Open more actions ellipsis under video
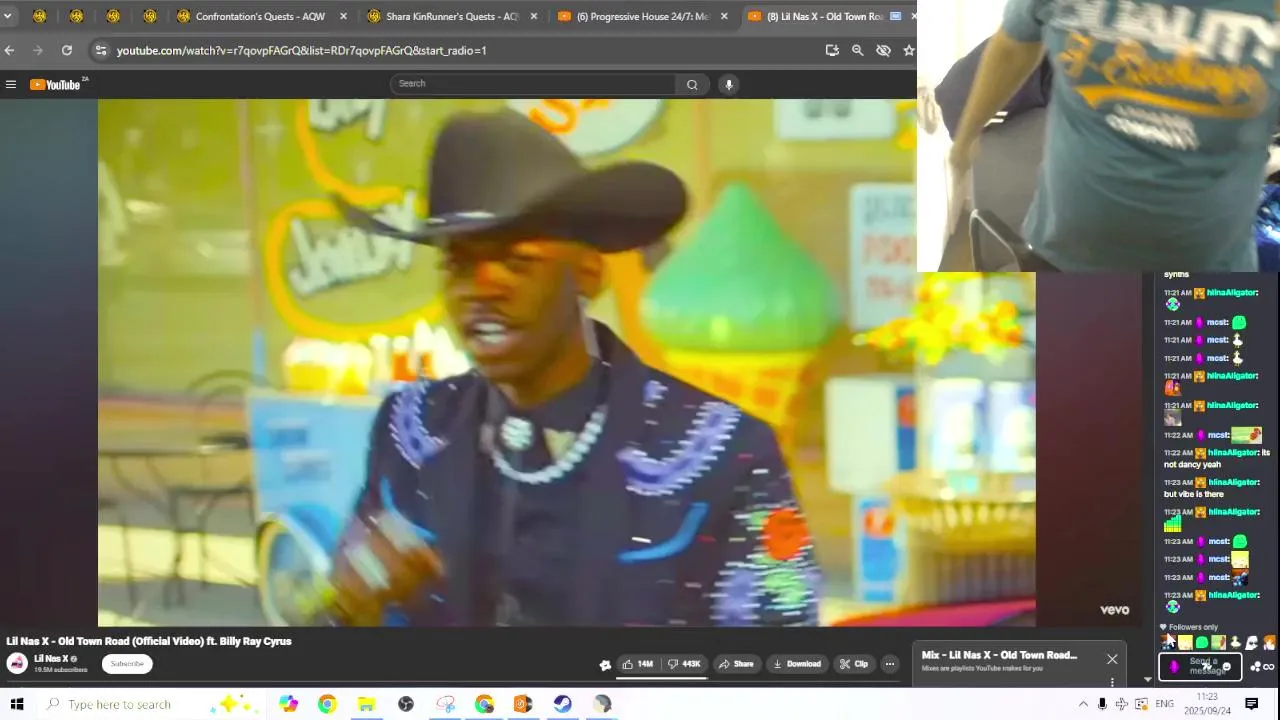Image resolution: width=1280 pixels, height=720 pixels. (889, 664)
